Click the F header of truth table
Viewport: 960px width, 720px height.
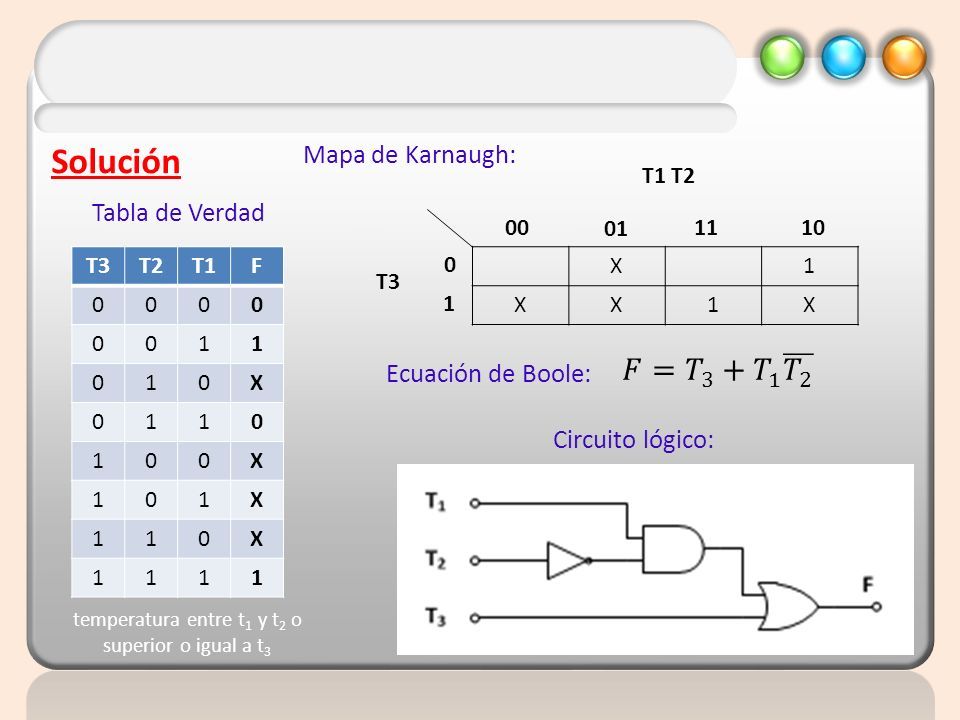pos(257,266)
